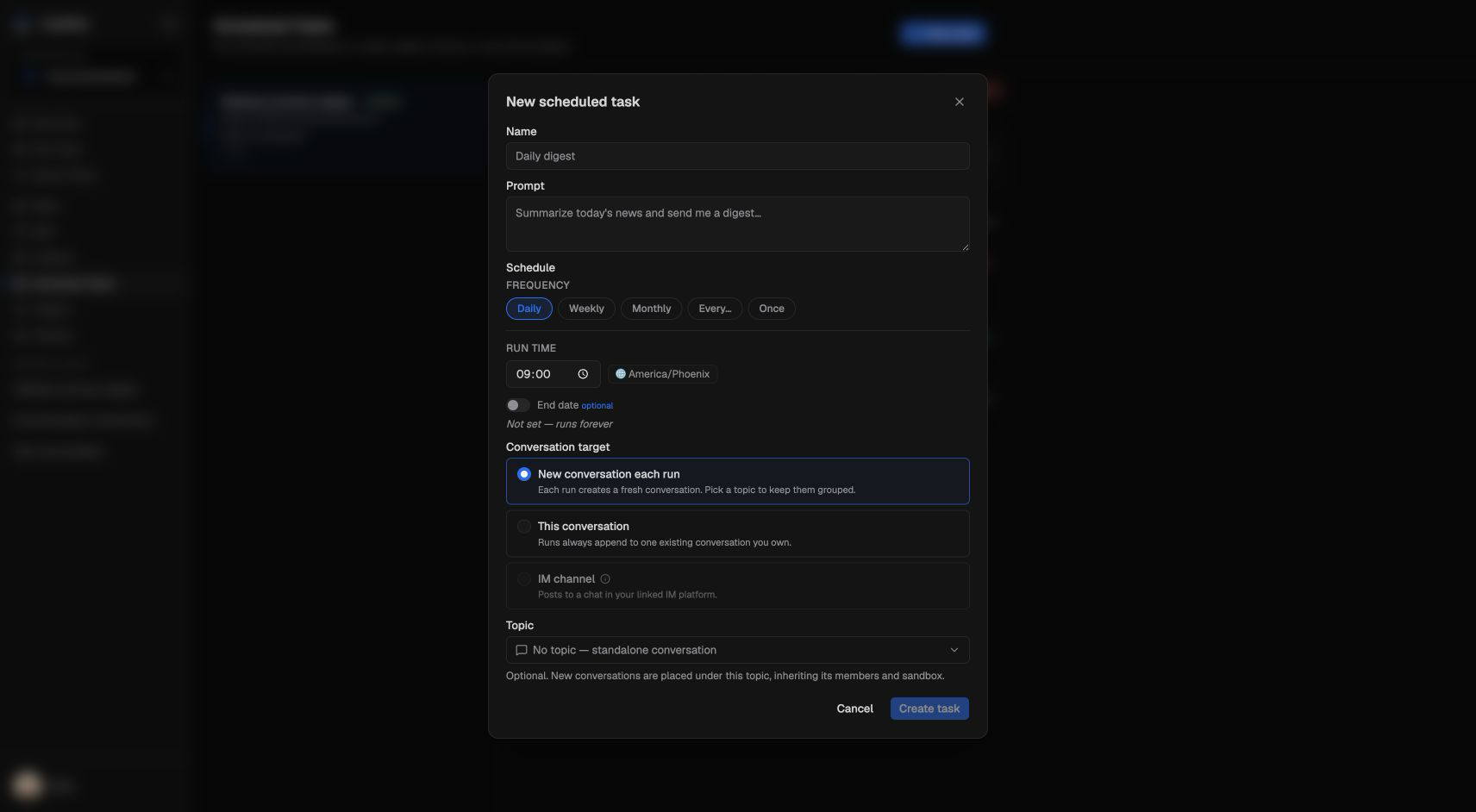Click the America/Phoenix timezone chip
Image resolution: width=1476 pixels, height=812 pixels.
(x=662, y=374)
